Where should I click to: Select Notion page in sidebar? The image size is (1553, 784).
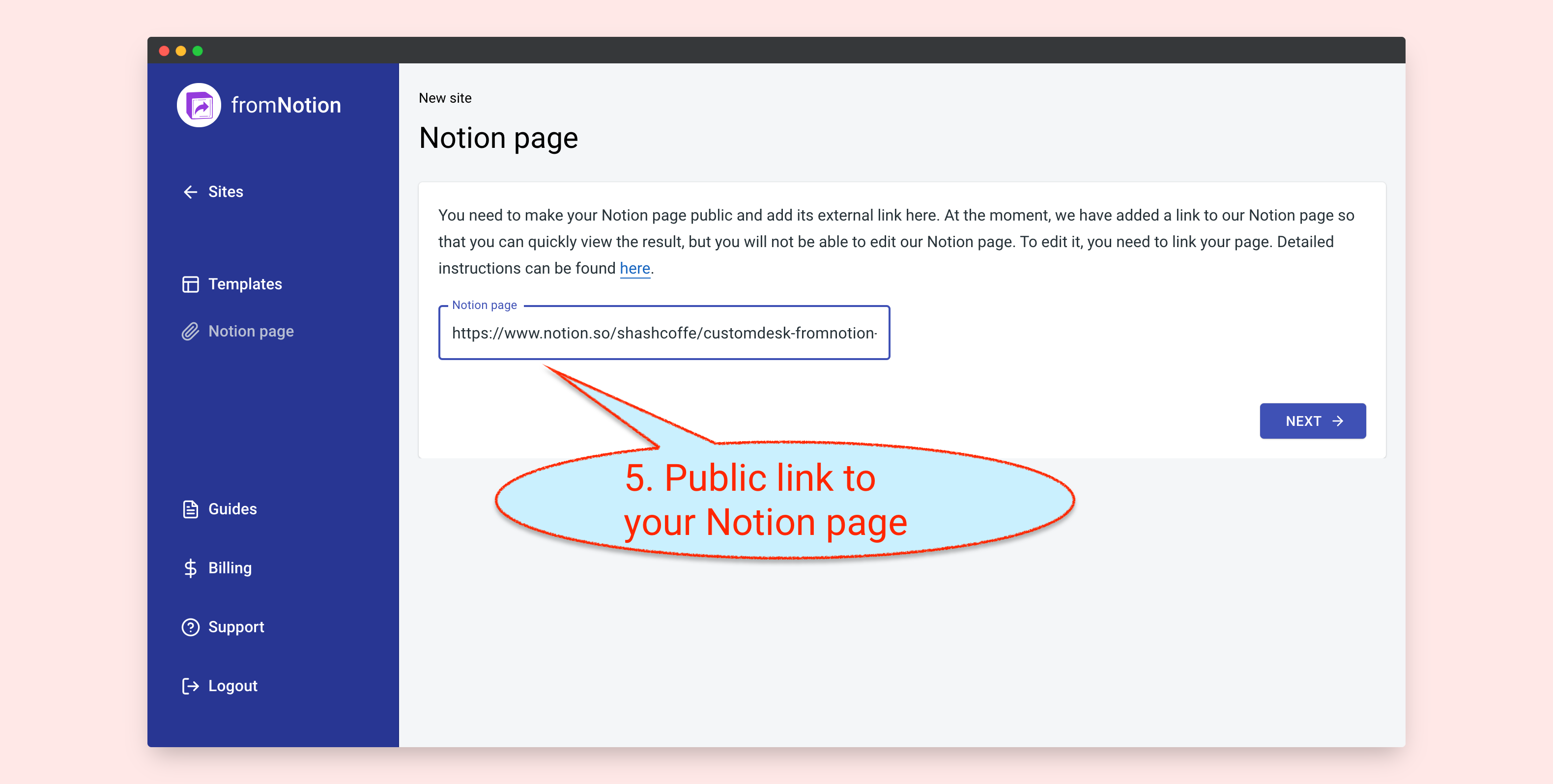(x=251, y=332)
